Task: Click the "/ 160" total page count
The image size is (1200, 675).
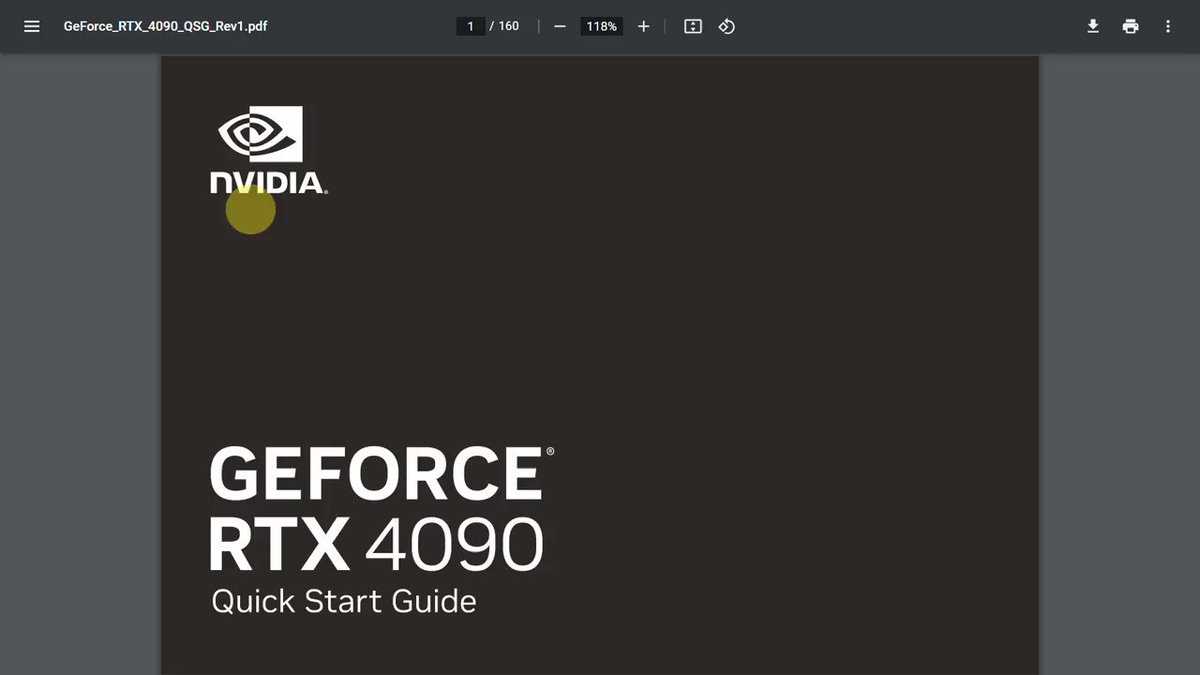Action: pyautogui.click(x=504, y=26)
